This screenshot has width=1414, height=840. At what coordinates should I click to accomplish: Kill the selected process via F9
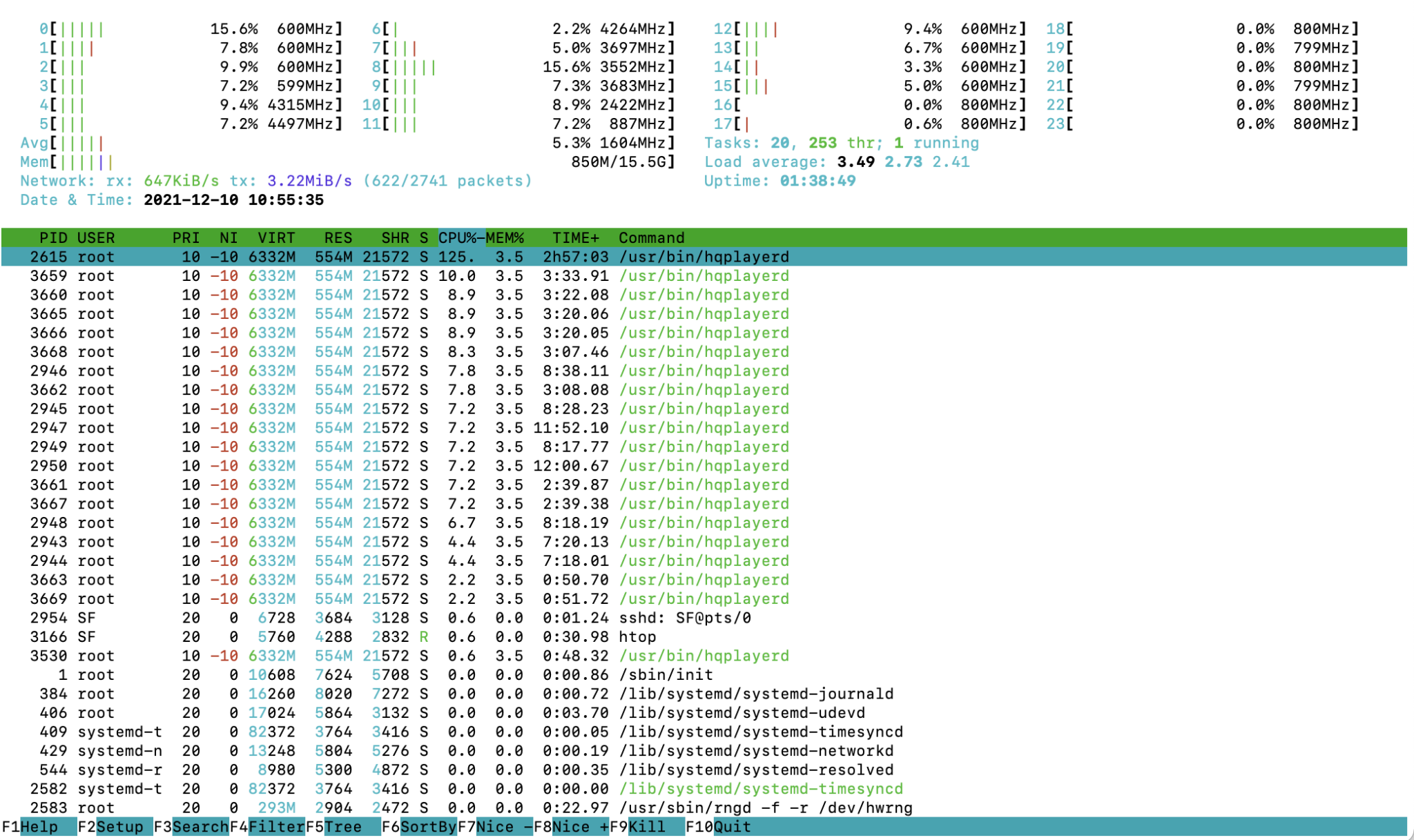[x=646, y=826]
